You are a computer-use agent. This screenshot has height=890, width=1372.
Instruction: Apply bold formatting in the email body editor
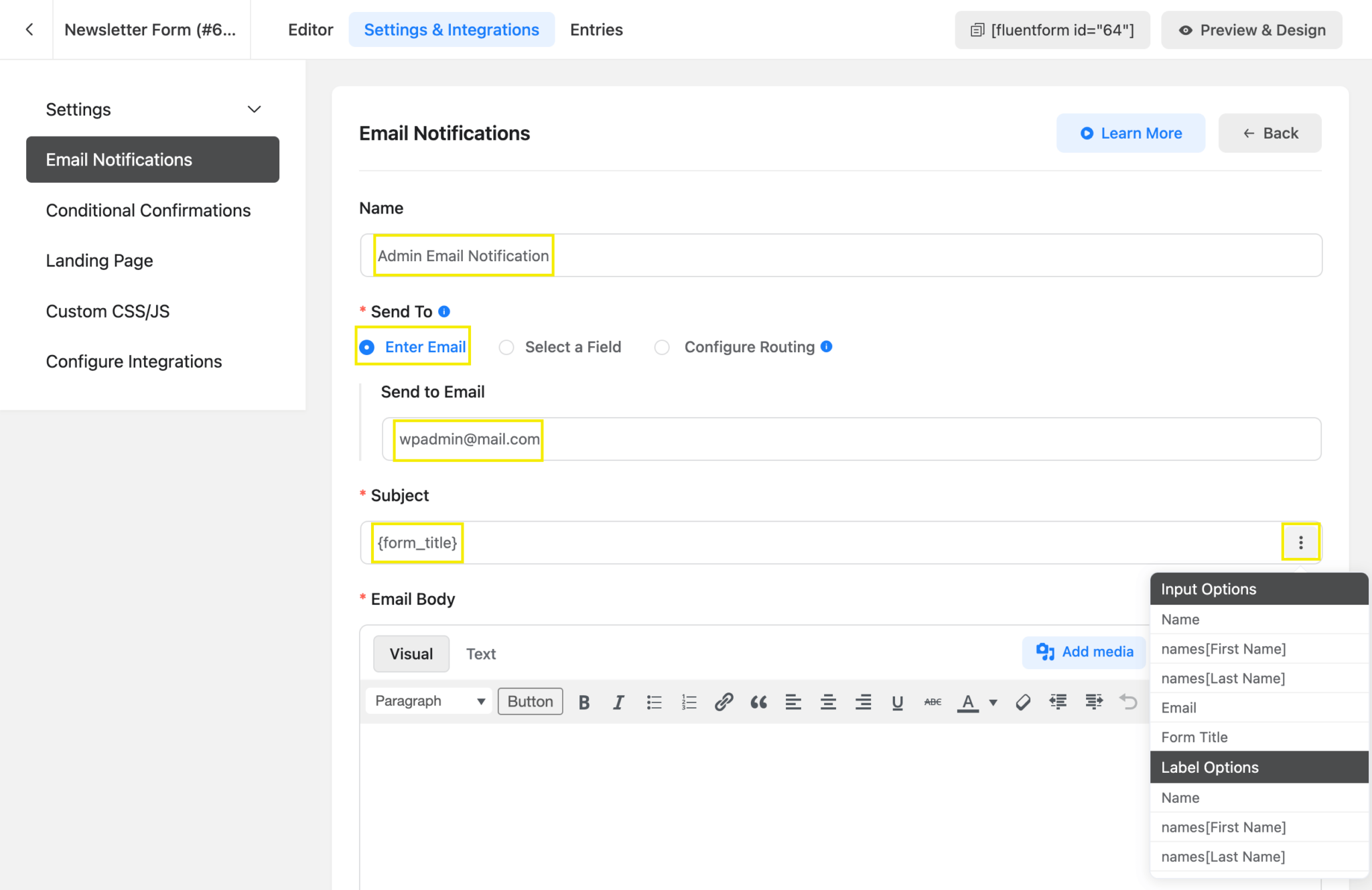pyautogui.click(x=584, y=701)
